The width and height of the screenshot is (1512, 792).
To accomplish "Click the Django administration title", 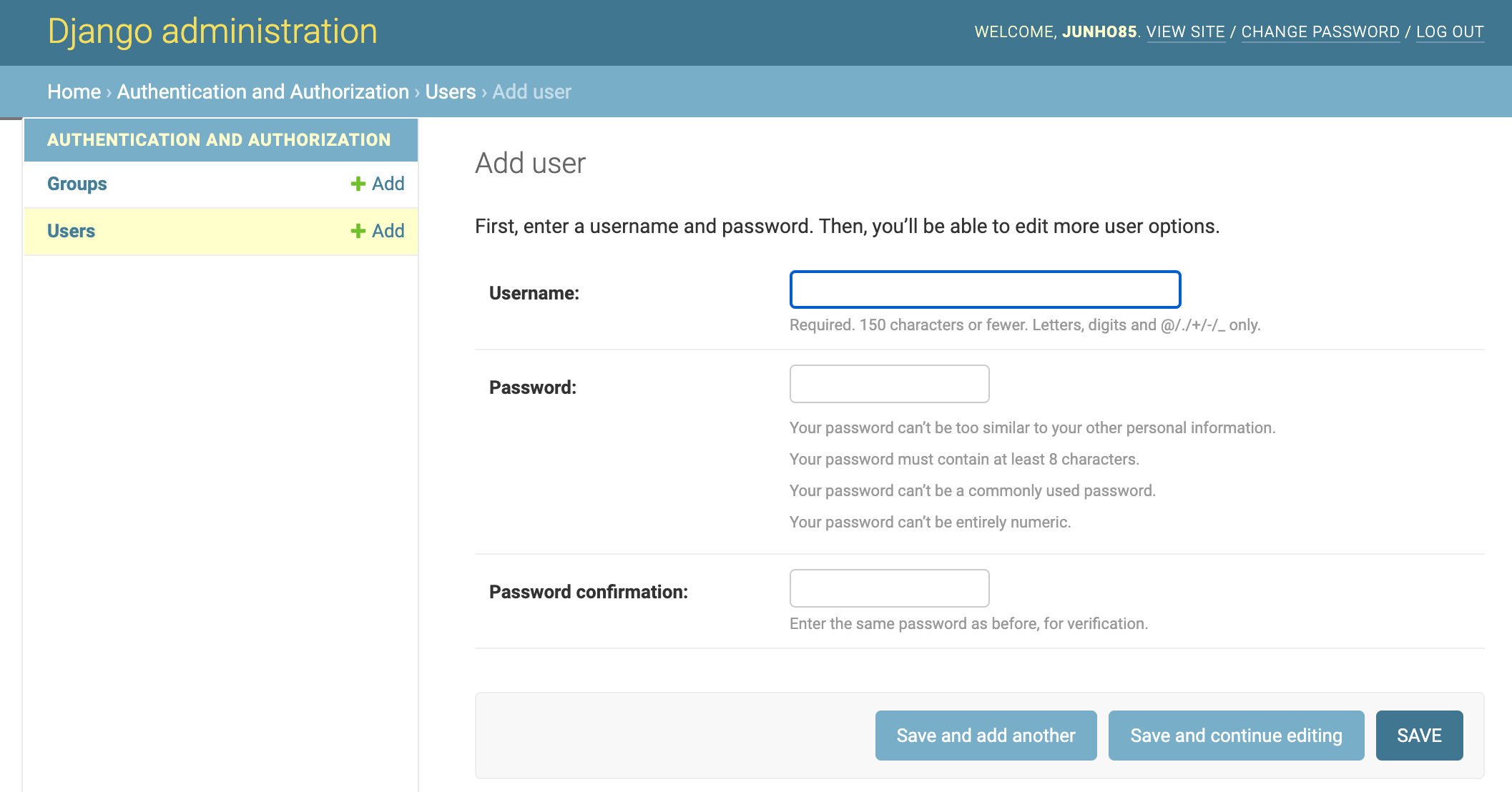I will click(212, 32).
